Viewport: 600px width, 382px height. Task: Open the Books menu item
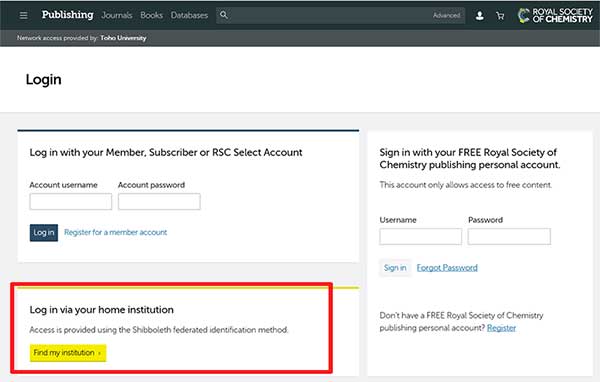point(151,15)
